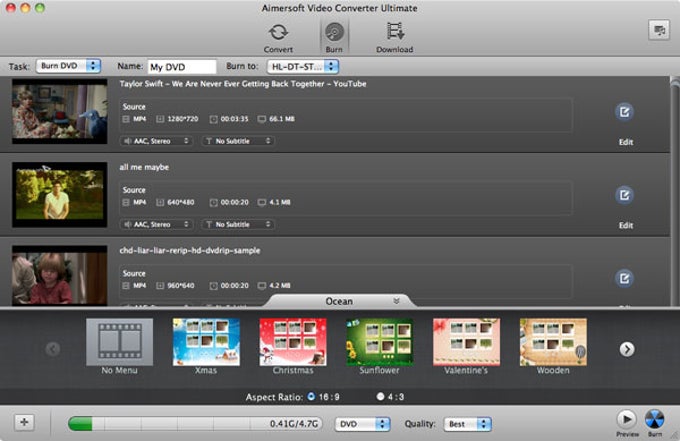Click the 960*640 resolution value
The height and width of the screenshot is (441, 680).
pyautogui.click(x=180, y=285)
